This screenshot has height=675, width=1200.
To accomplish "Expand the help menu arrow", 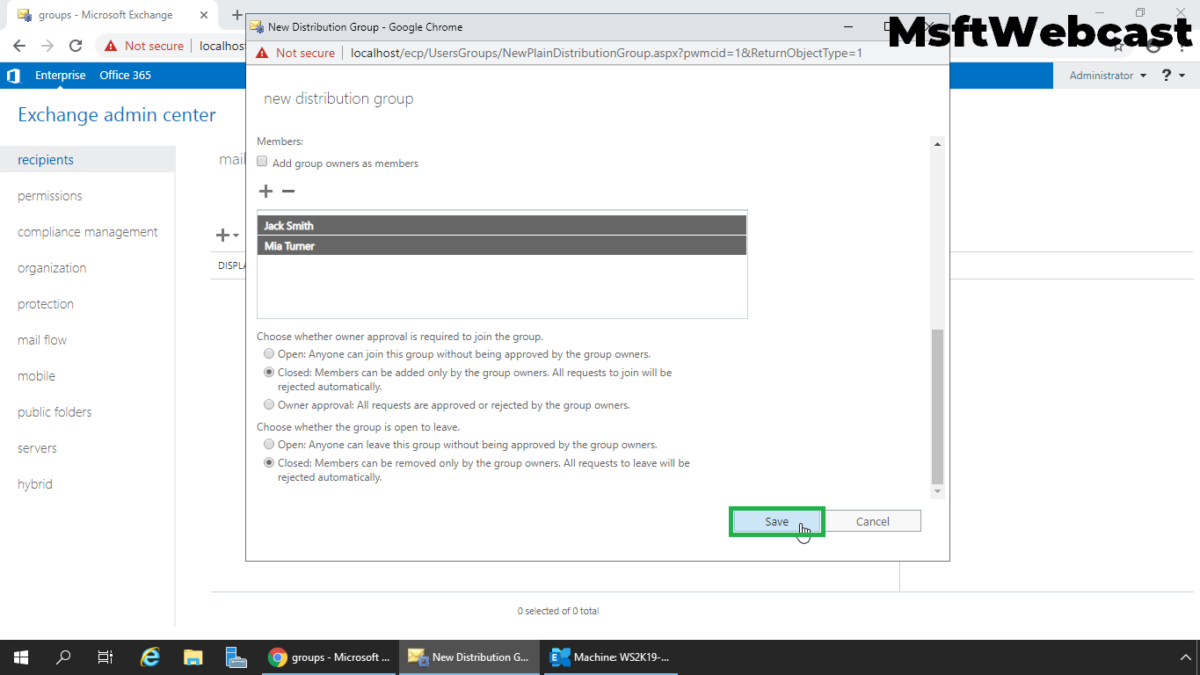I will (x=1184, y=75).
